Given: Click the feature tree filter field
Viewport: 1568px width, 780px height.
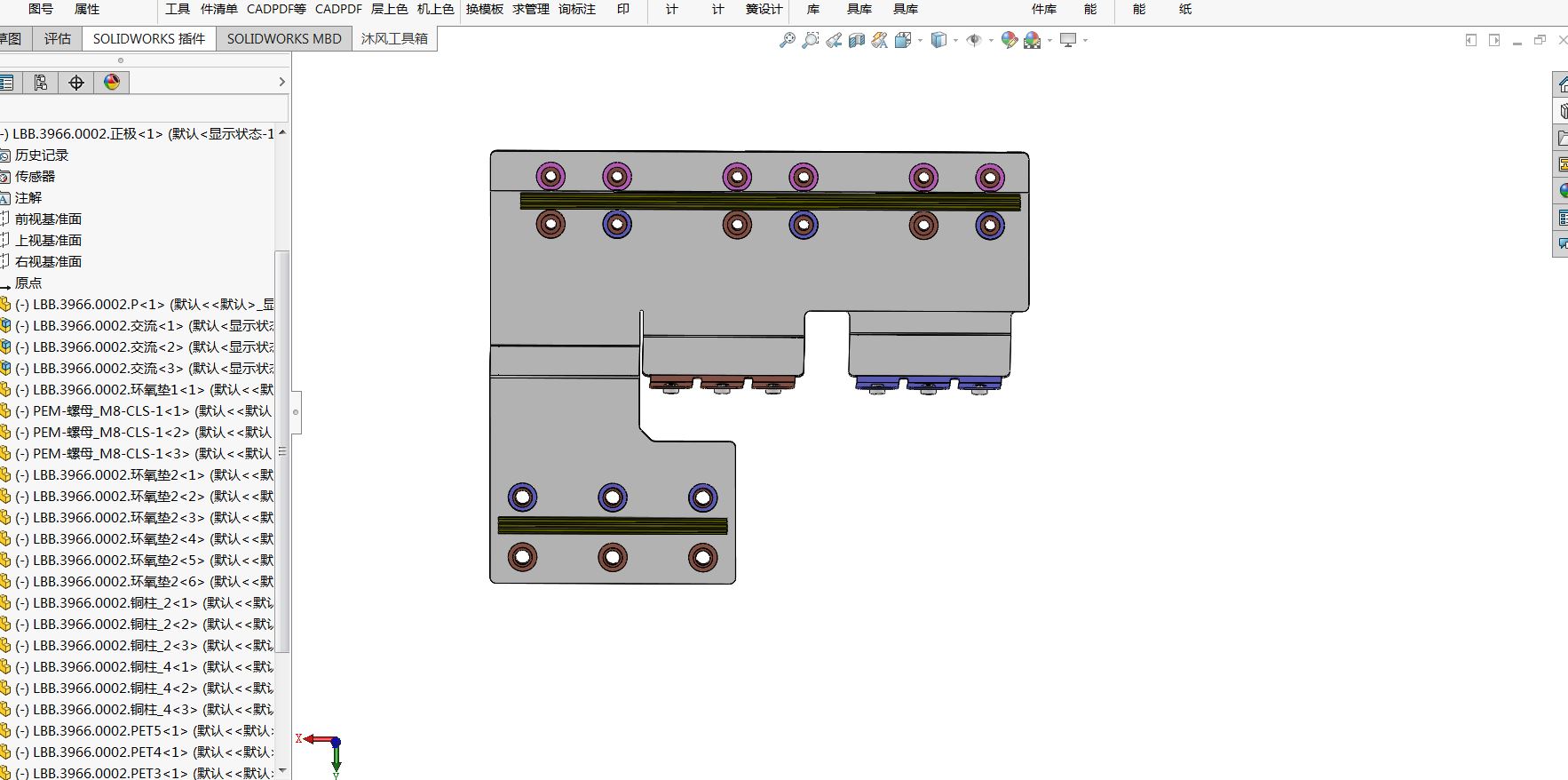Looking at the screenshot, I should (144, 108).
